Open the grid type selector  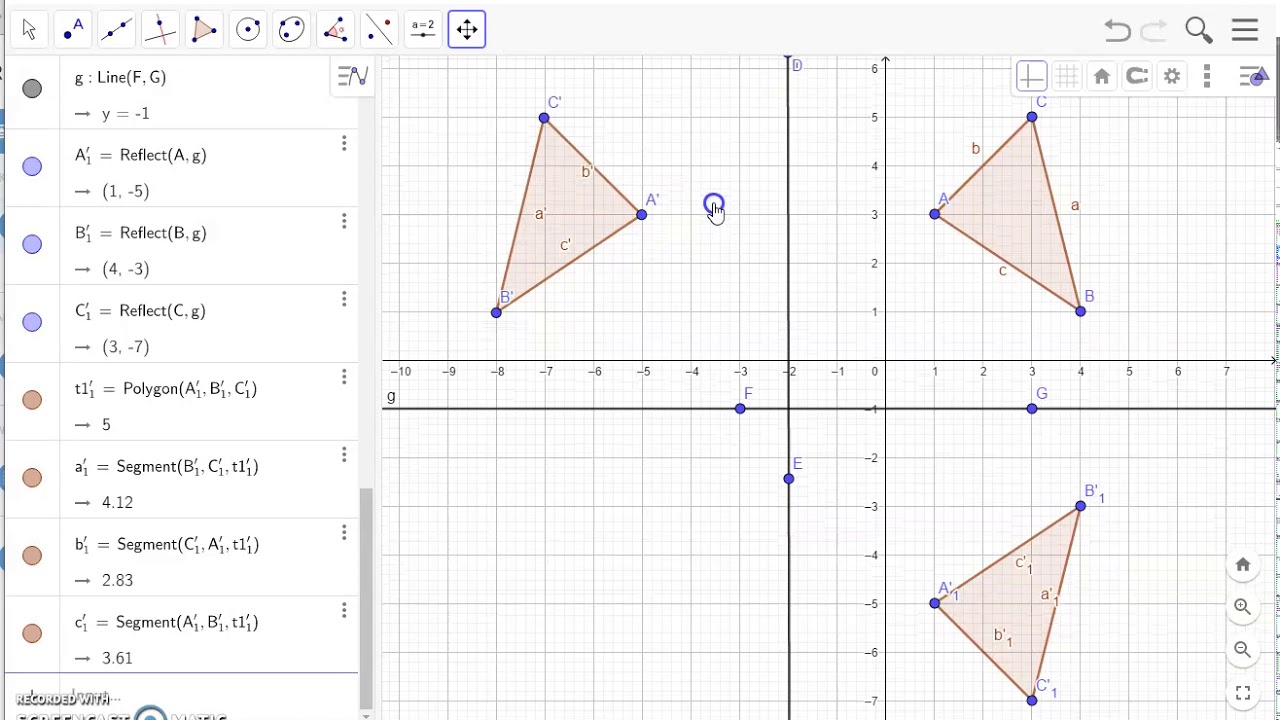pyautogui.click(x=1067, y=76)
